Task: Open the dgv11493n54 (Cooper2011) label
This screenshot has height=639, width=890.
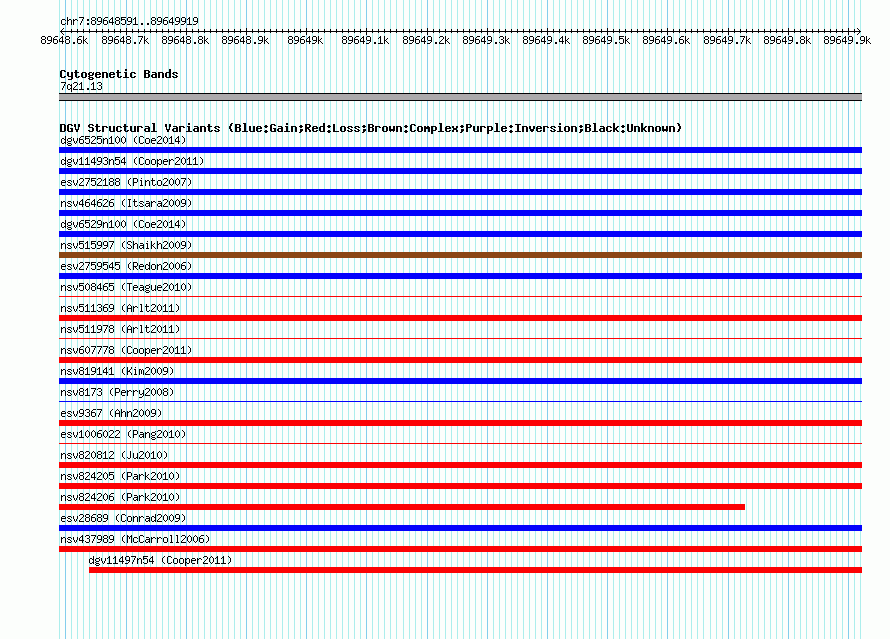Action: [x=132, y=161]
